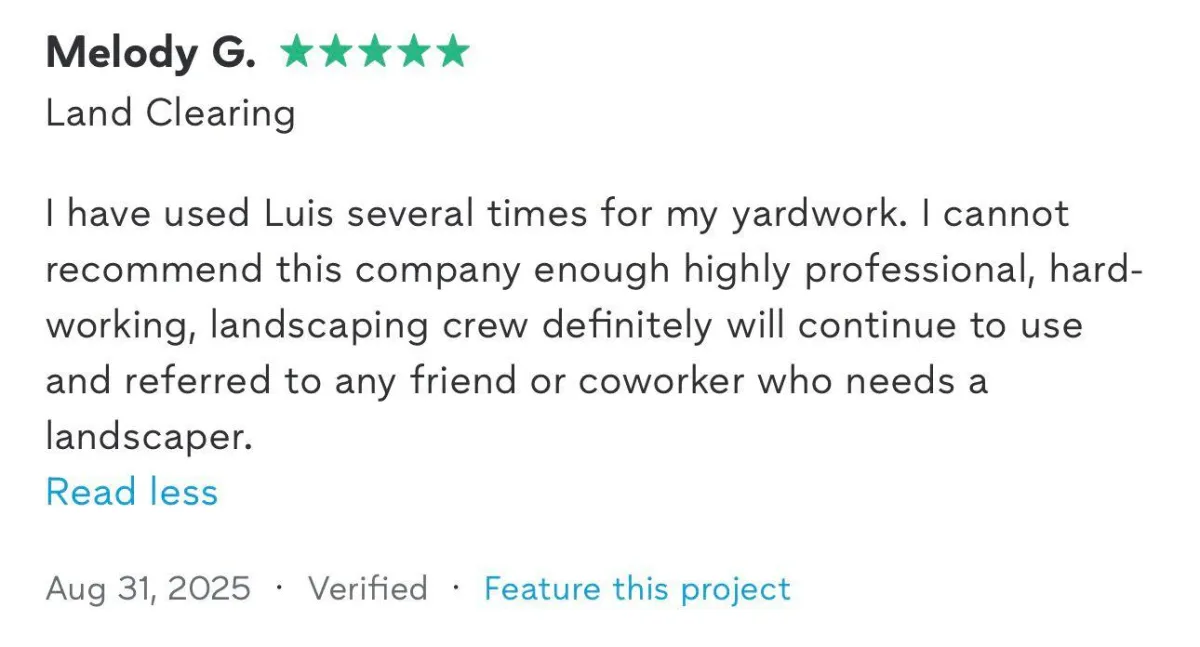Select the third green rating star
Image resolution: width=1200 pixels, height=647 pixels.
[x=375, y=51]
